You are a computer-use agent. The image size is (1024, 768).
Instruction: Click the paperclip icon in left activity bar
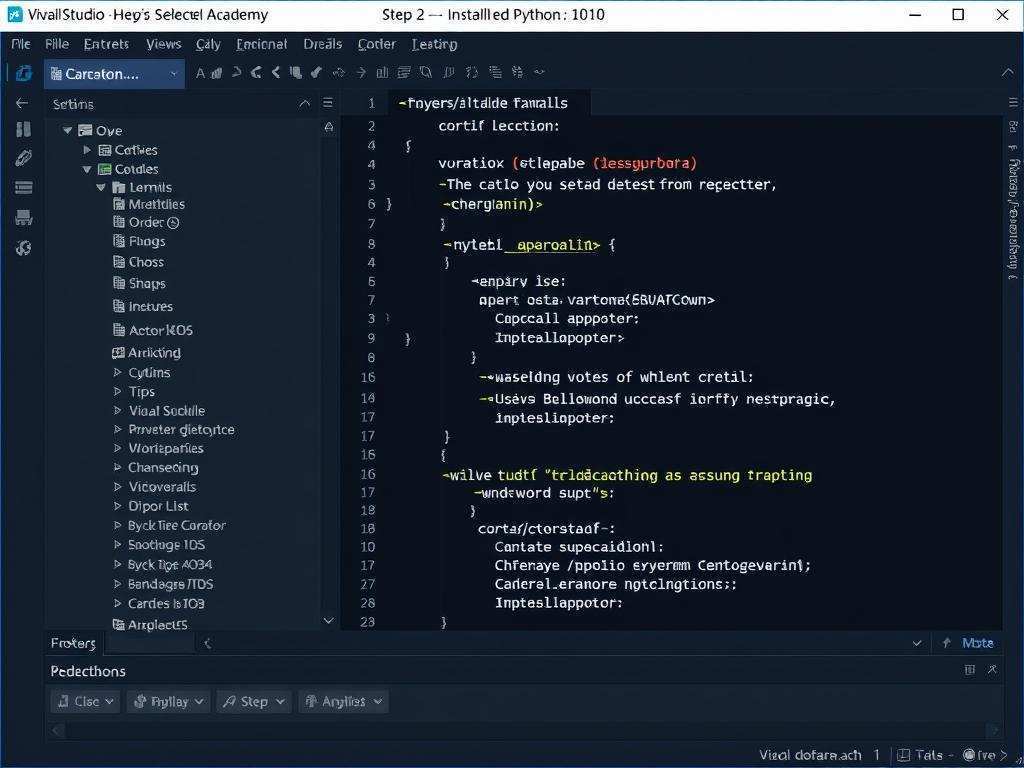pyautogui.click(x=23, y=158)
